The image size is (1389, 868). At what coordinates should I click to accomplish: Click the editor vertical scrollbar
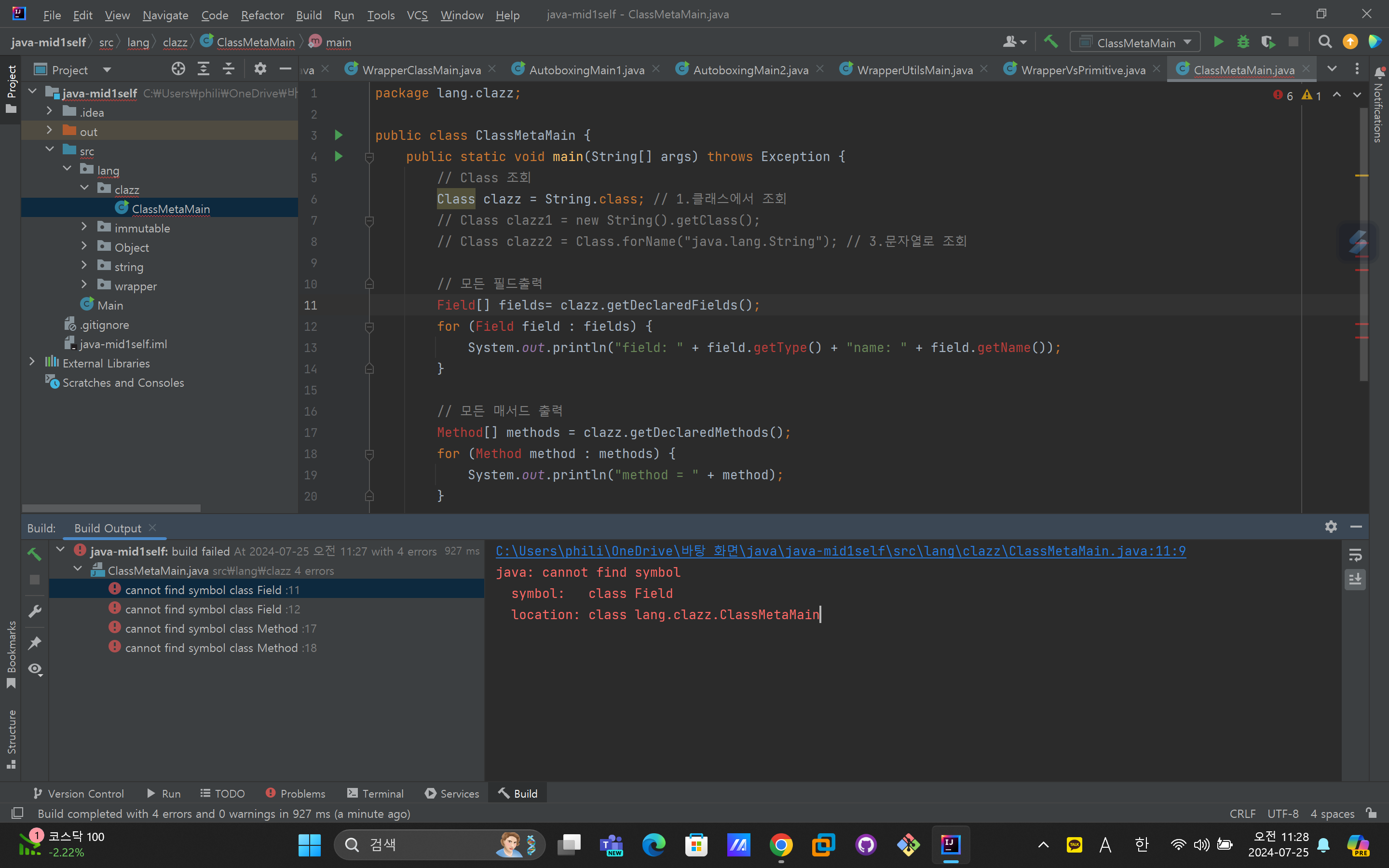[1364, 244]
